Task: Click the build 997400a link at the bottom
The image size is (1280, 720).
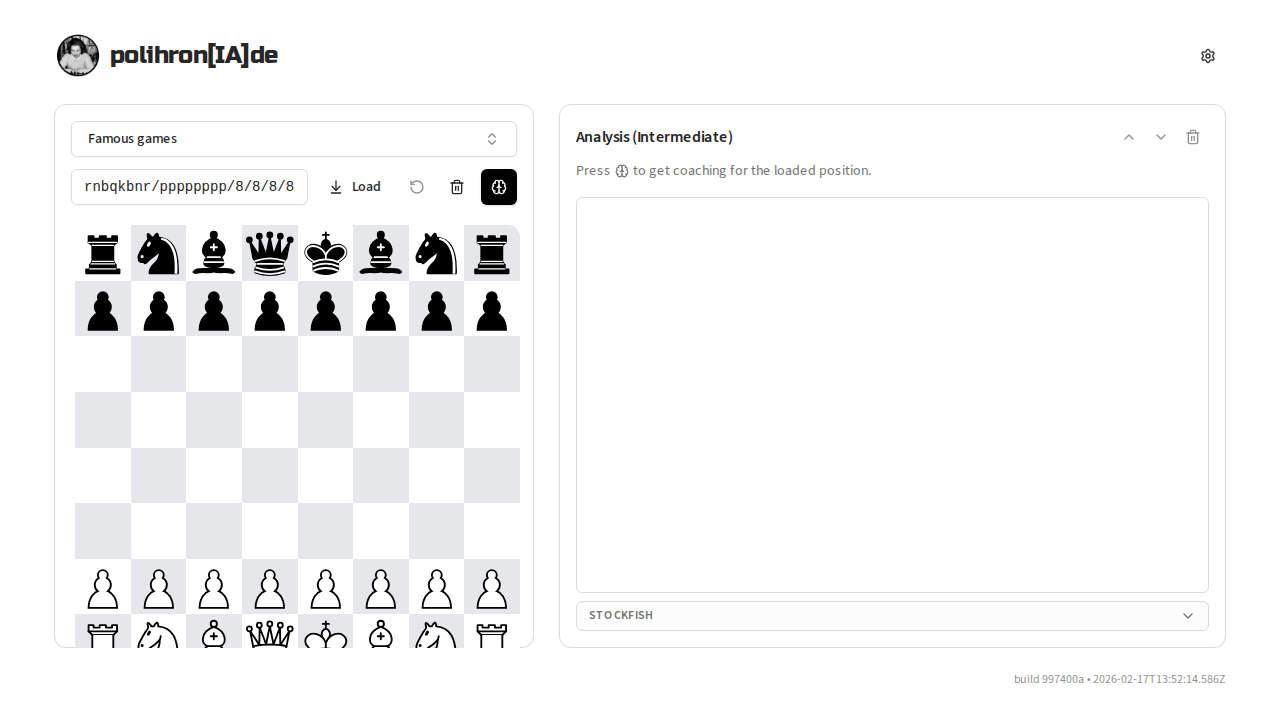Action: click(x=1048, y=679)
